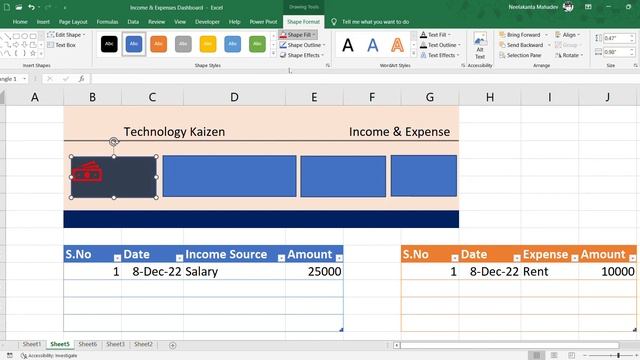The image size is (640, 360).
Task: Select the cell containing Salary
Action: 234,271
